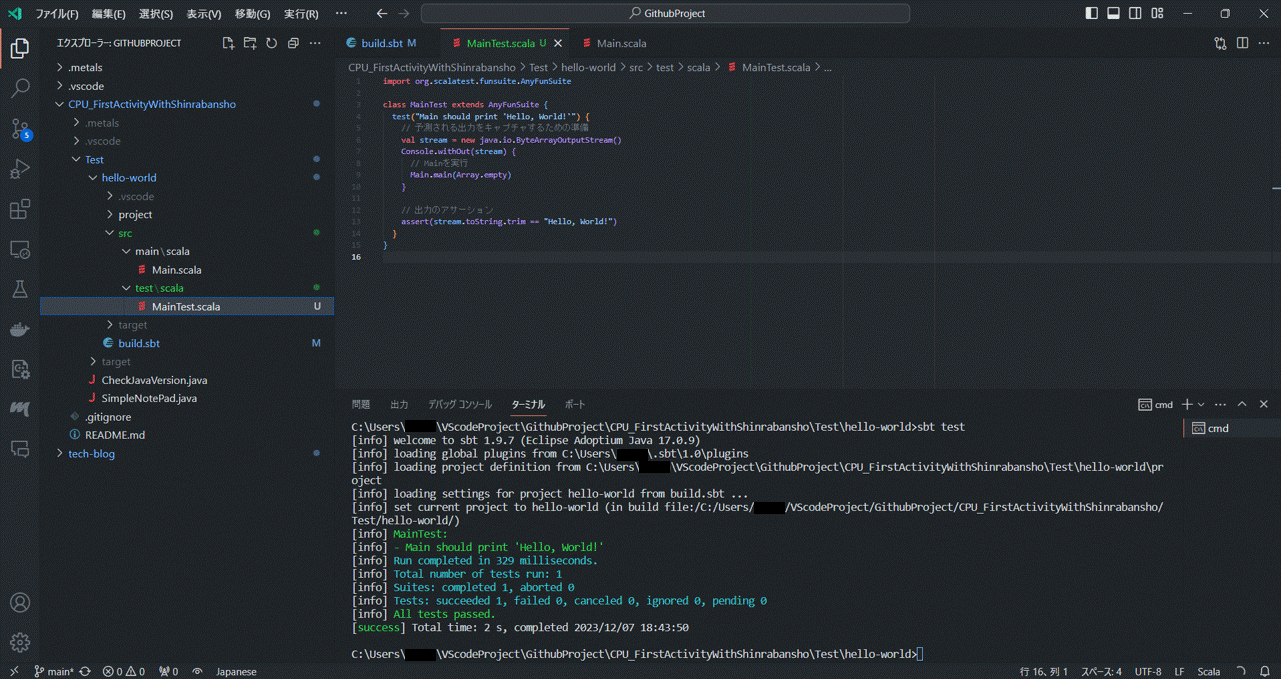Open the 表示(V) menu
The height and width of the screenshot is (679, 1281).
click(x=204, y=14)
